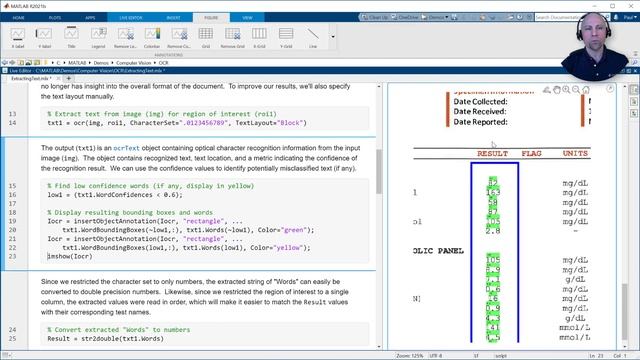Click the Zoom: 125% status bar entry
Screen dimensions: 640x360
409,356
